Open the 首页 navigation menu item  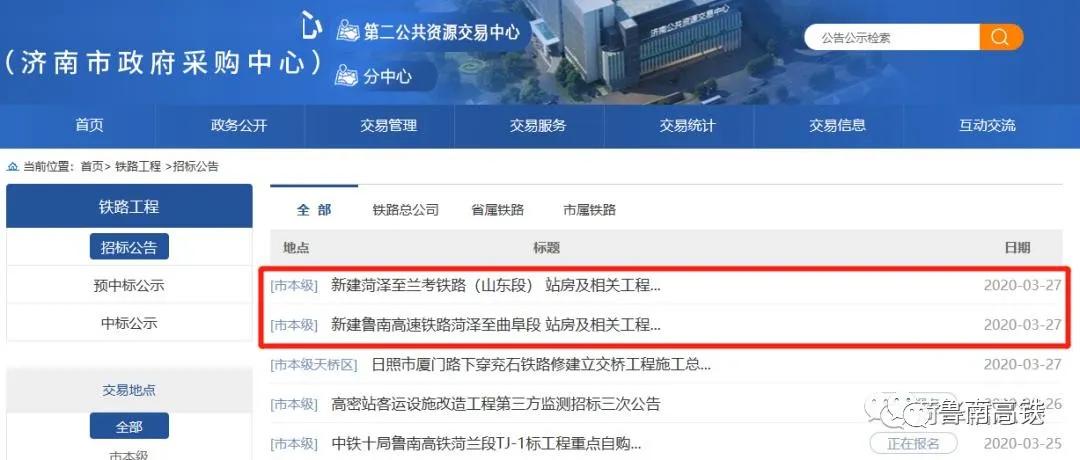coord(90,125)
